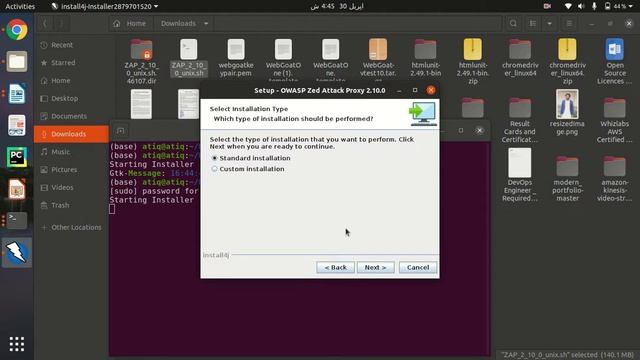Open PyCharm from the dock
The width and height of the screenshot is (640, 360).
pyautogui.click(x=17, y=157)
